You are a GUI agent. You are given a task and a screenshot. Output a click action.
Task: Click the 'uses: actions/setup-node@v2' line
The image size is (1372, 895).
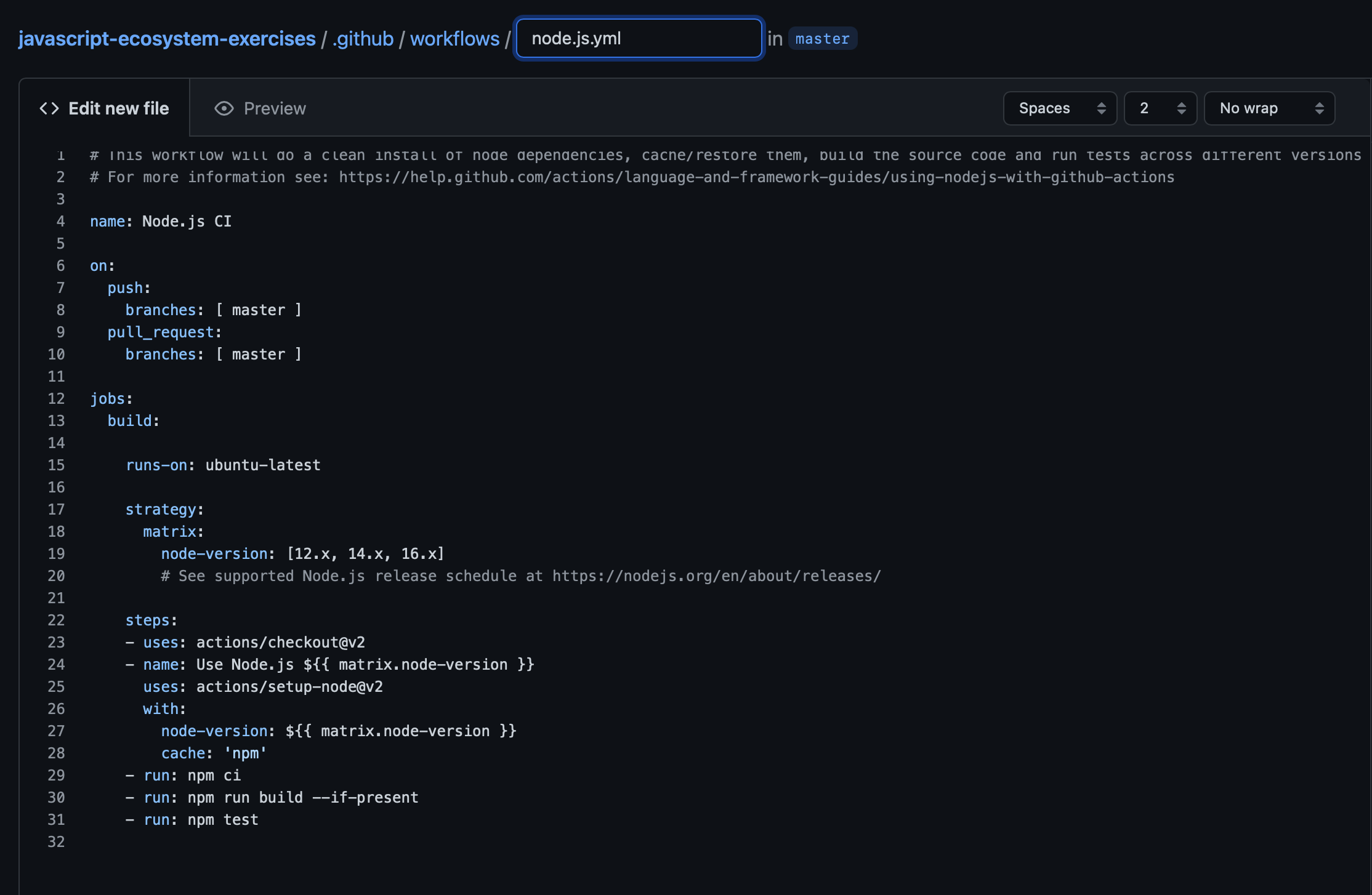[x=263, y=687]
